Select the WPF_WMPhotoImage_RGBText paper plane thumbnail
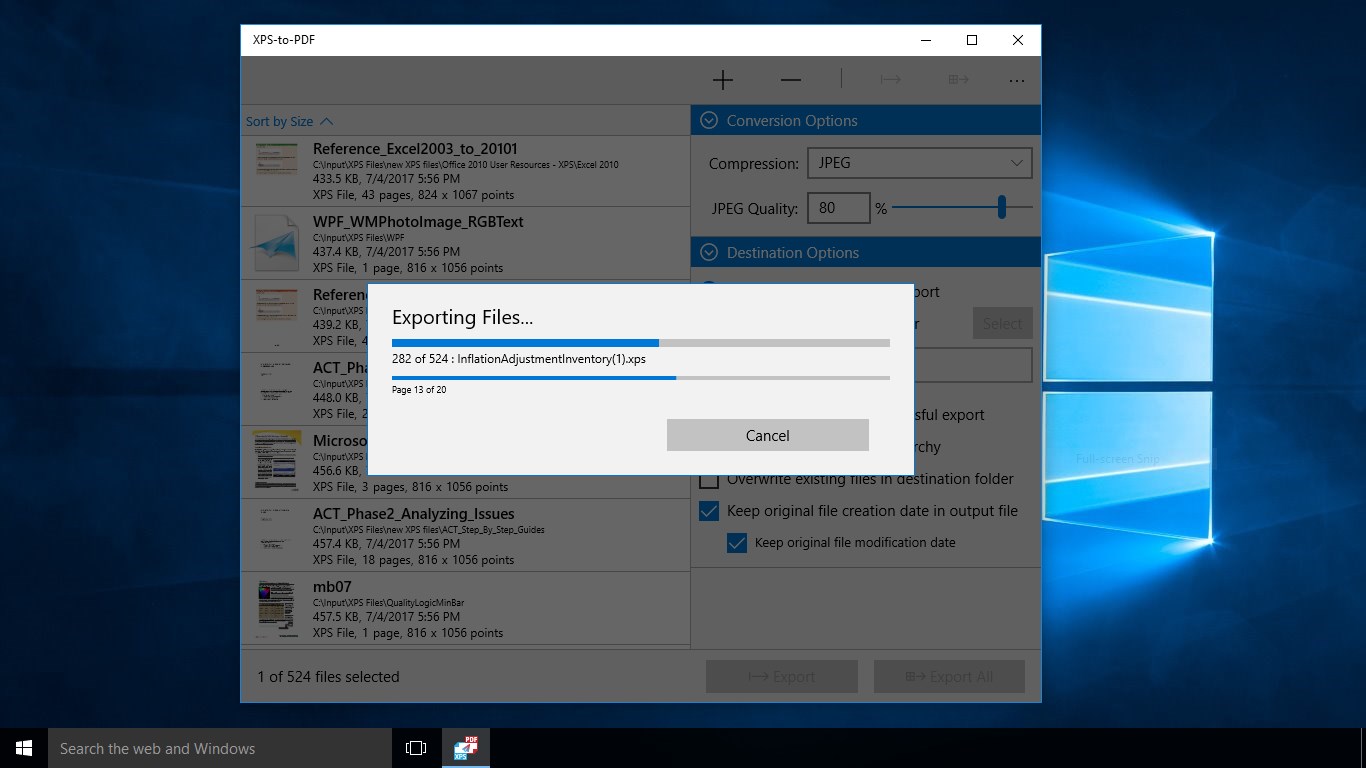This screenshot has width=1366, height=768. 276,243
